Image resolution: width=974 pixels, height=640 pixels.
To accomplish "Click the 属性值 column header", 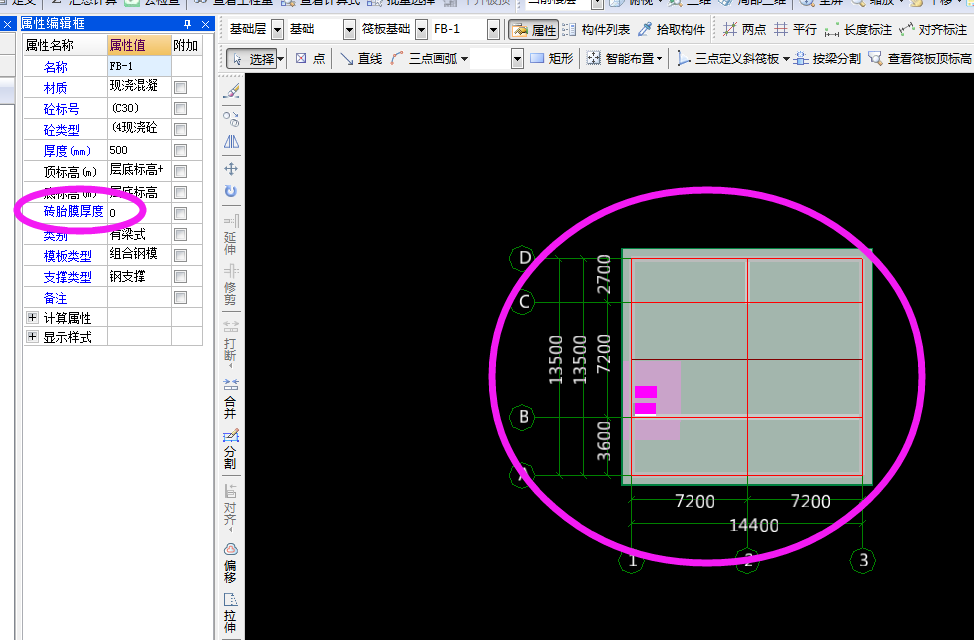I will point(139,45).
